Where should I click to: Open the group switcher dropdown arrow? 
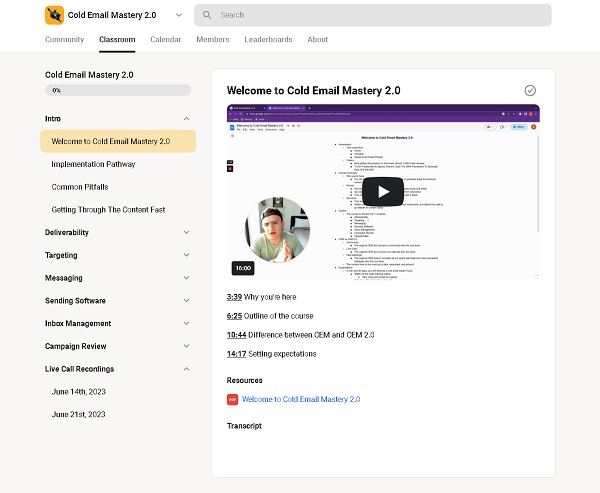point(179,15)
